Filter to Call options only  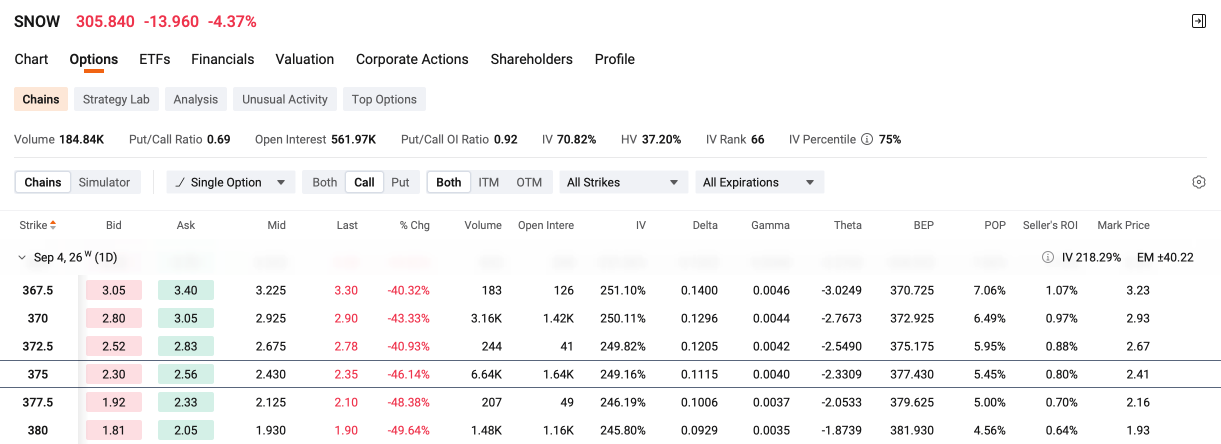tap(365, 182)
